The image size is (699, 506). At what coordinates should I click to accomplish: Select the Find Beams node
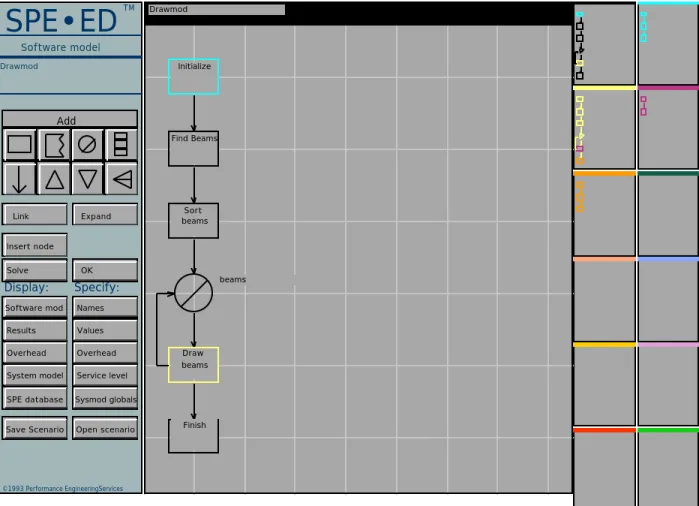(x=193, y=148)
